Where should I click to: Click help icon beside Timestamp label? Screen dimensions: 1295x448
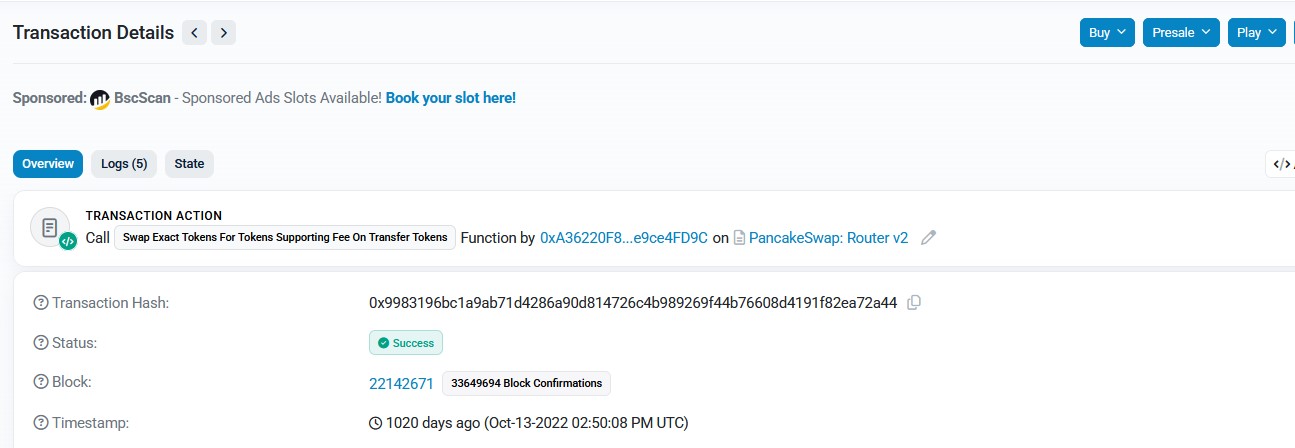click(41, 423)
